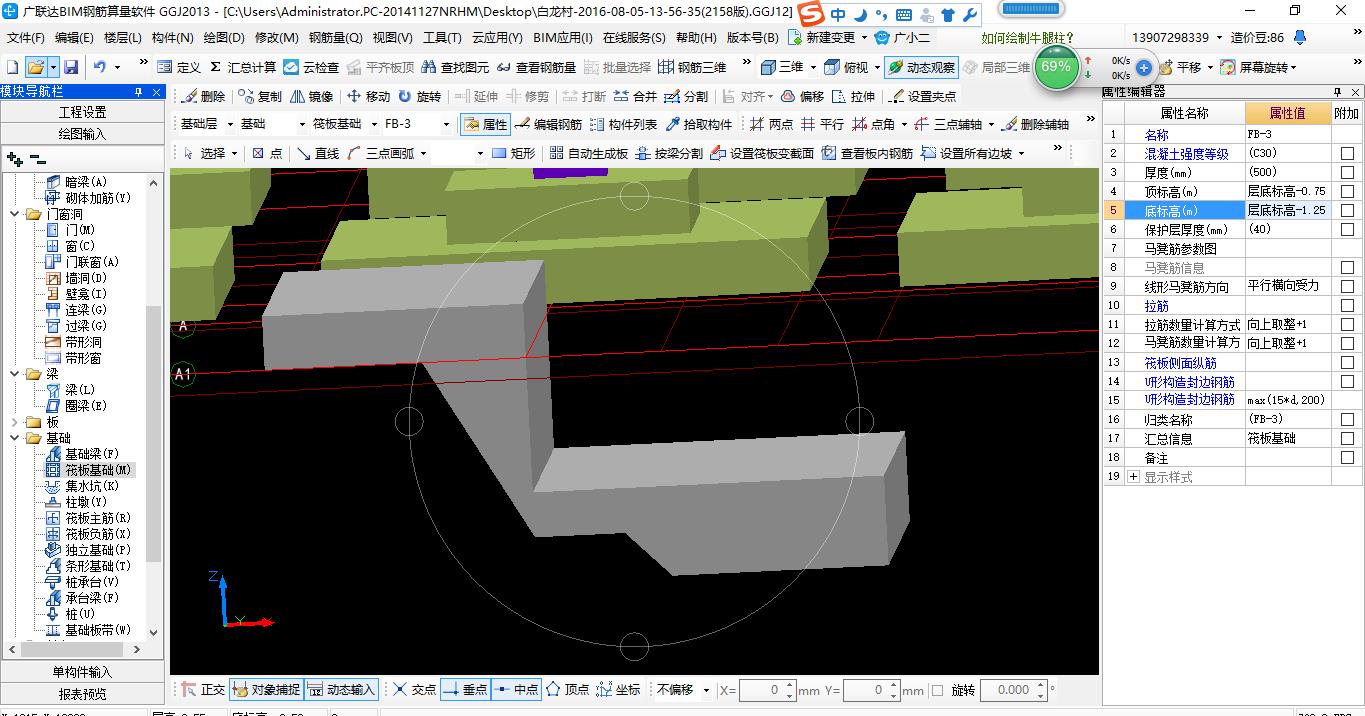Click the 复制 (copy) tool
This screenshot has height=716, width=1365.
260,97
